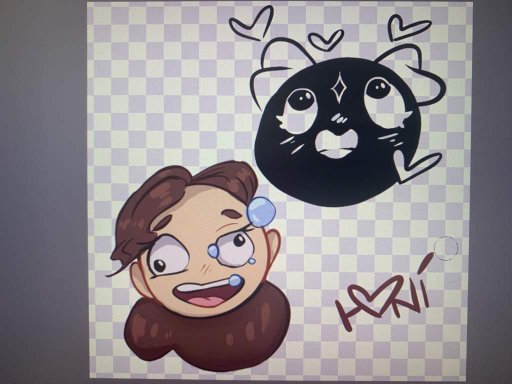Click the heart outline at top left above the cat
The height and width of the screenshot is (384, 512).
(x=252, y=23)
